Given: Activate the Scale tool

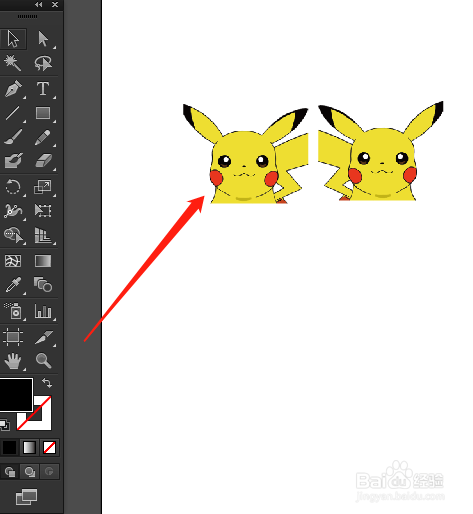Looking at the screenshot, I should 43,187.
